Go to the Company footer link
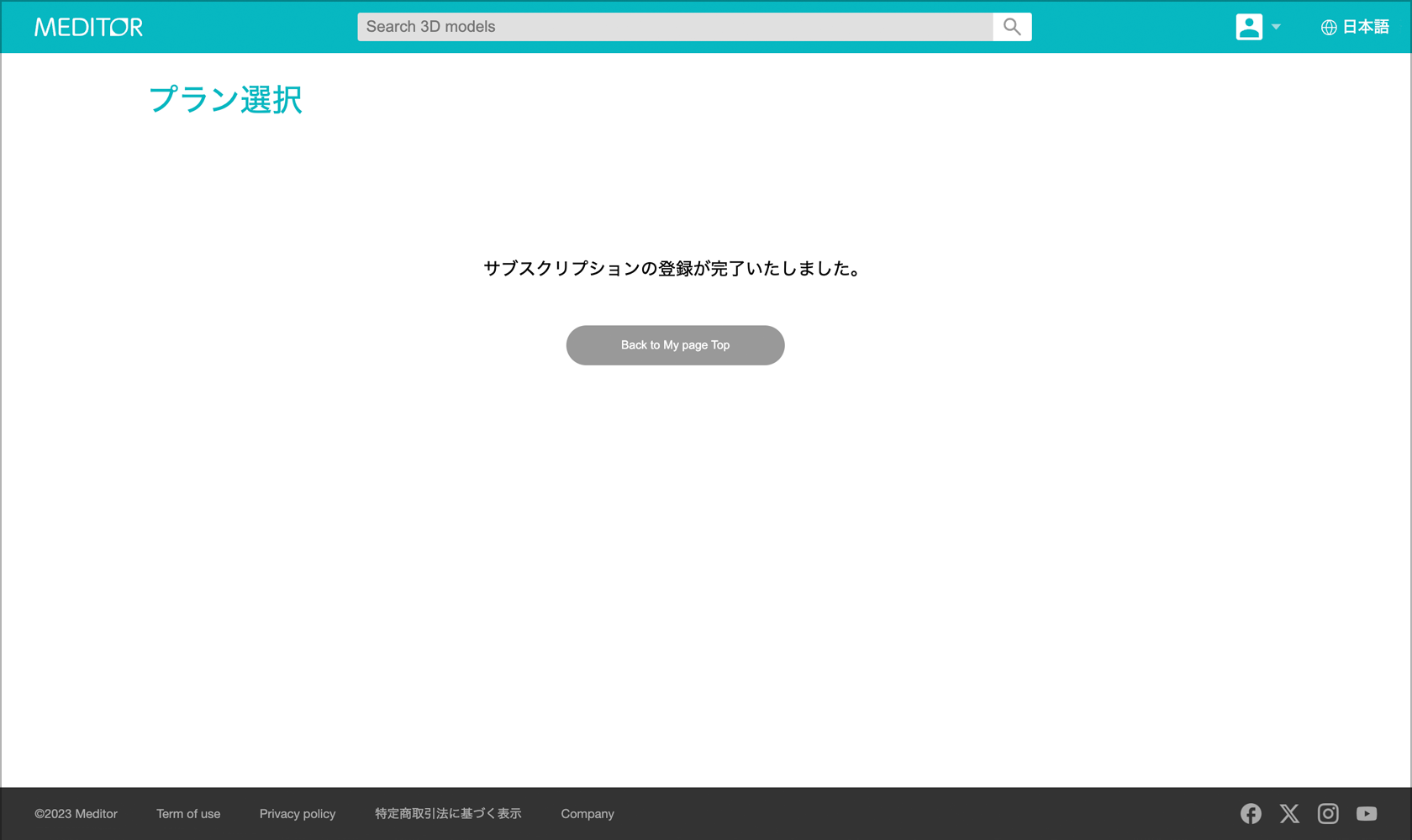1412x840 pixels. (x=587, y=814)
